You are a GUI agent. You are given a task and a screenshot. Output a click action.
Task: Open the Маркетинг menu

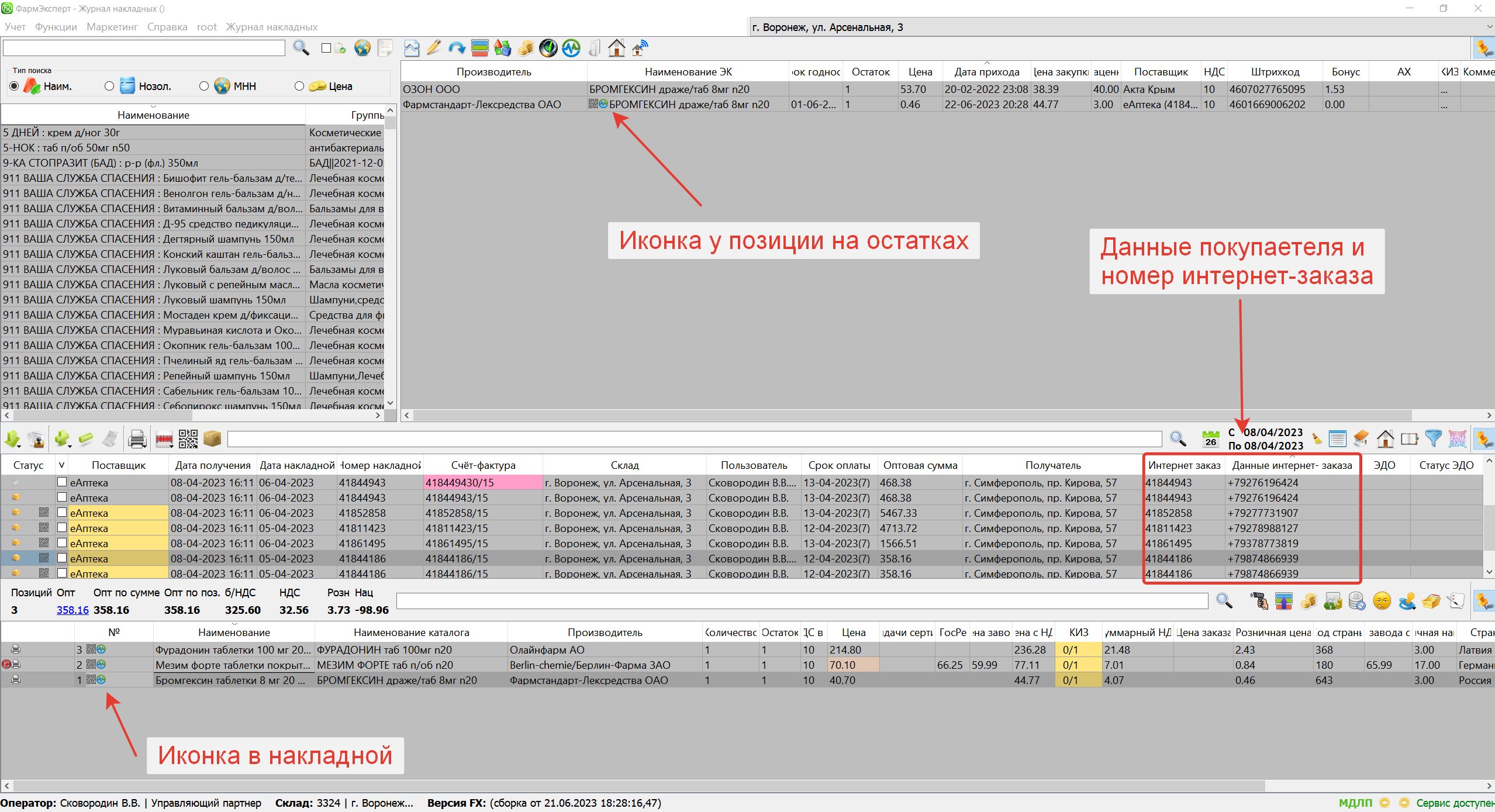[x=112, y=27]
